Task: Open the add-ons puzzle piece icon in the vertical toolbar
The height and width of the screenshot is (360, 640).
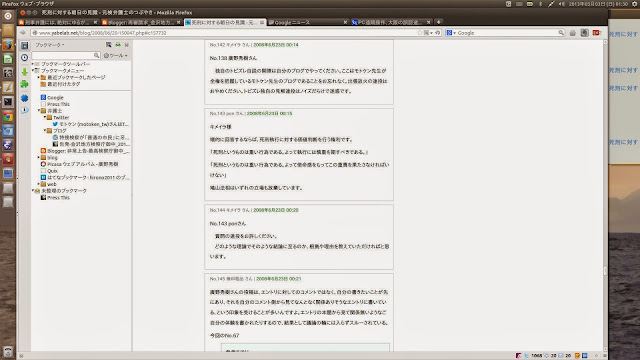Action: 24,84
